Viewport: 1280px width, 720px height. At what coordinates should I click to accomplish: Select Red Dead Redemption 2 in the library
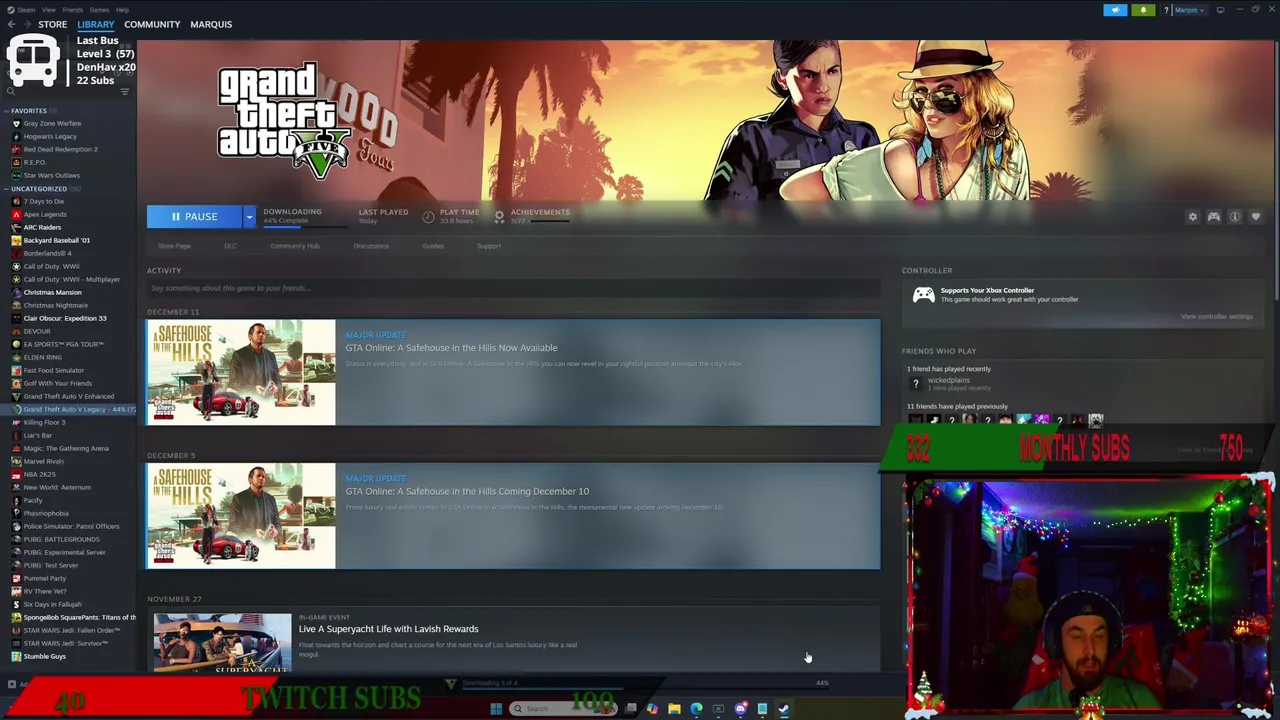60,149
